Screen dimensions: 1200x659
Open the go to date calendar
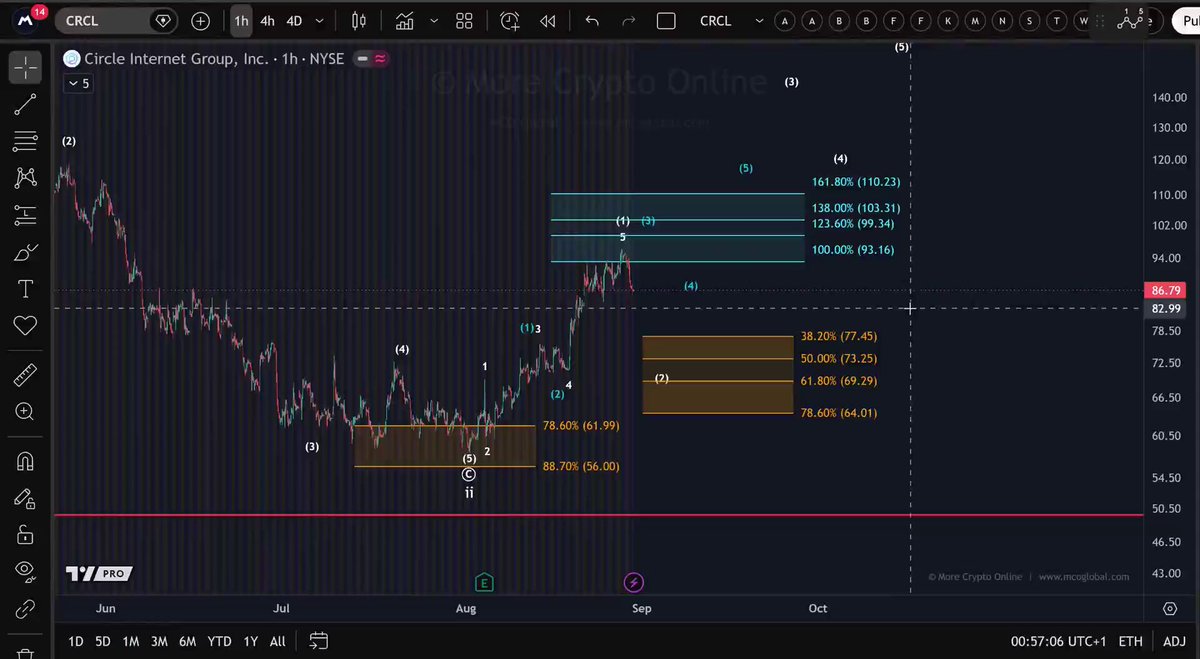click(x=318, y=641)
